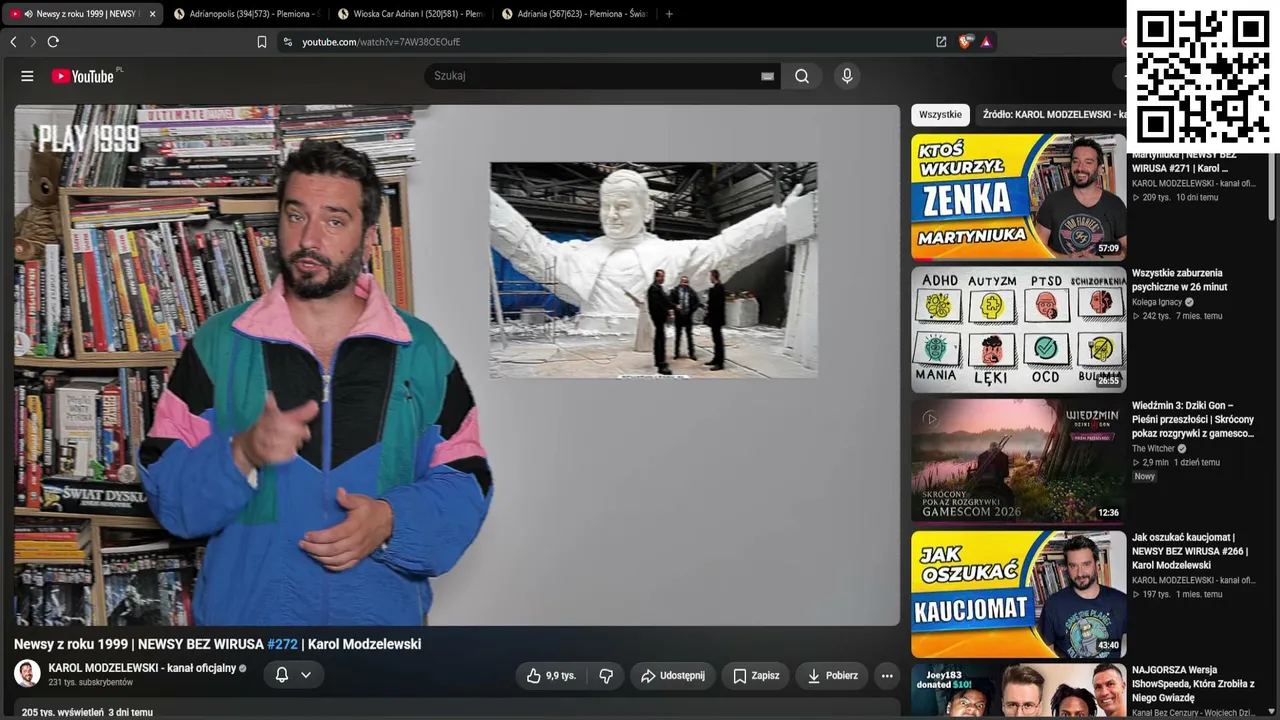Open the Brave Rewards triangle icon
Image resolution: width=1280 pixels, height=720 pixels.
[x=986, y=42]
